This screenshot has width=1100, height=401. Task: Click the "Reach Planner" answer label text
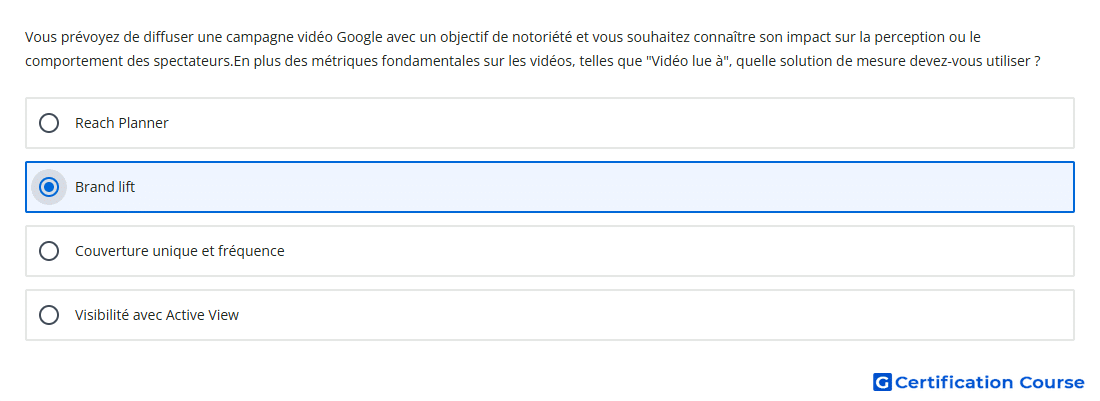122,123
